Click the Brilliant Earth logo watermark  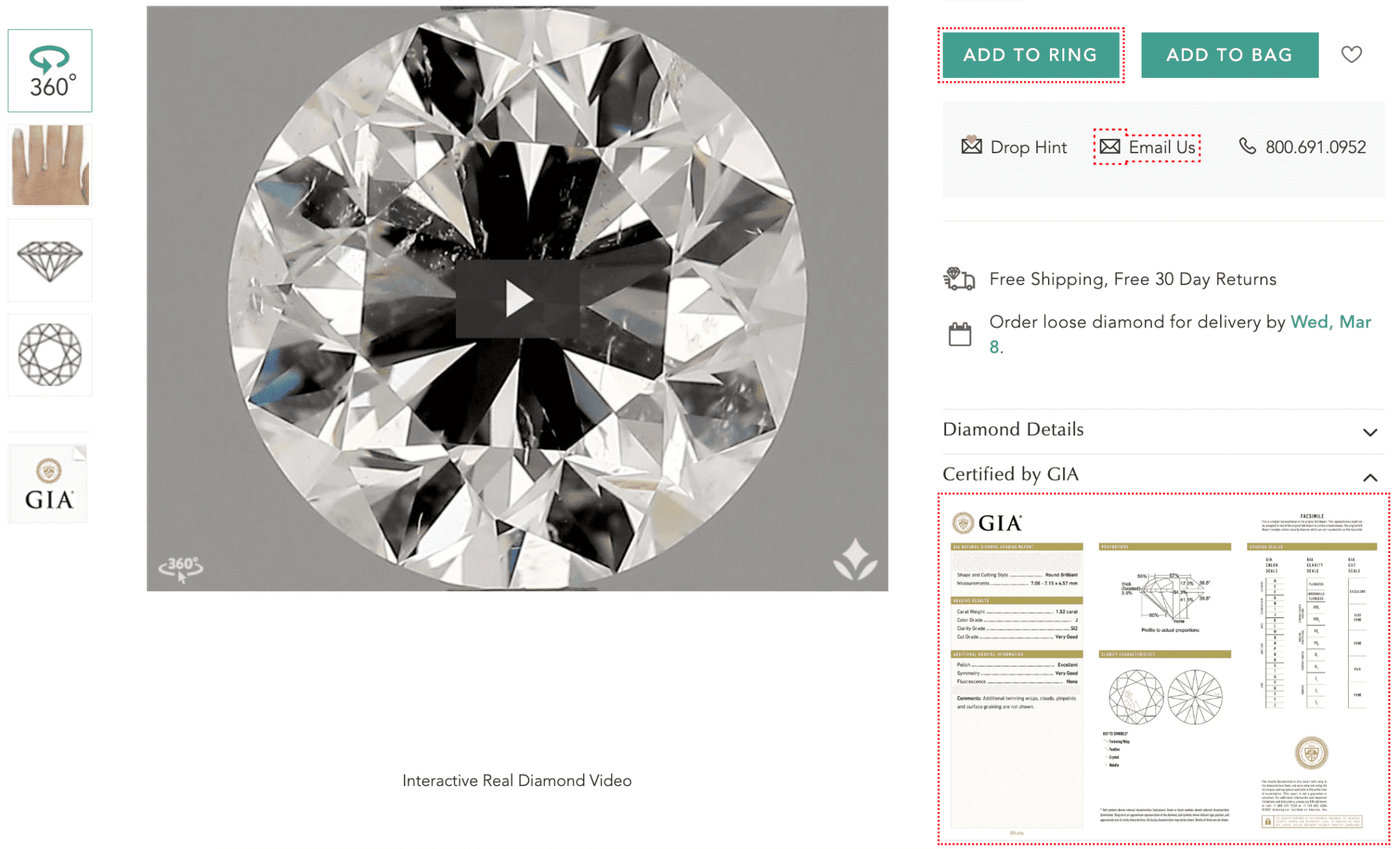click(x=854, y=559)
